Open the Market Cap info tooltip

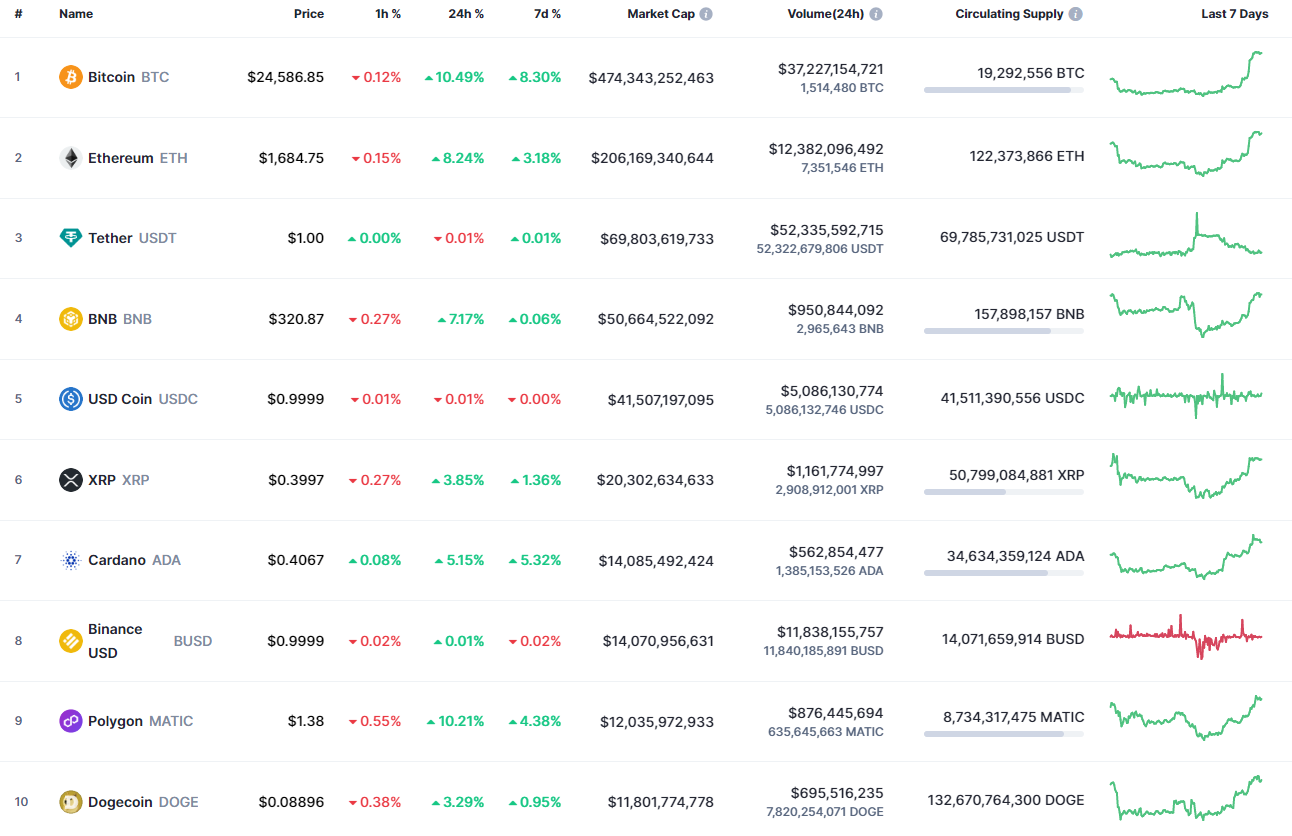click(707, 13)
